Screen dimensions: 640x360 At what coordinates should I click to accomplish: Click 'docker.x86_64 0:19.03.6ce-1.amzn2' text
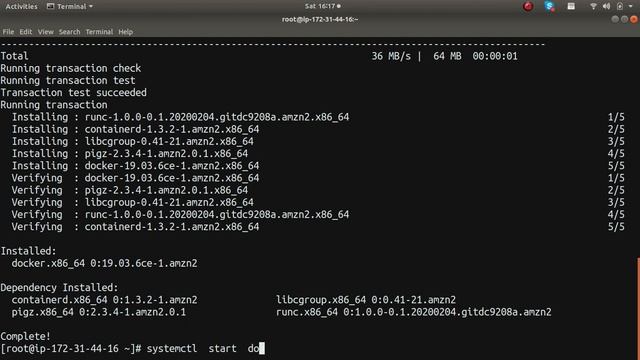104,263
